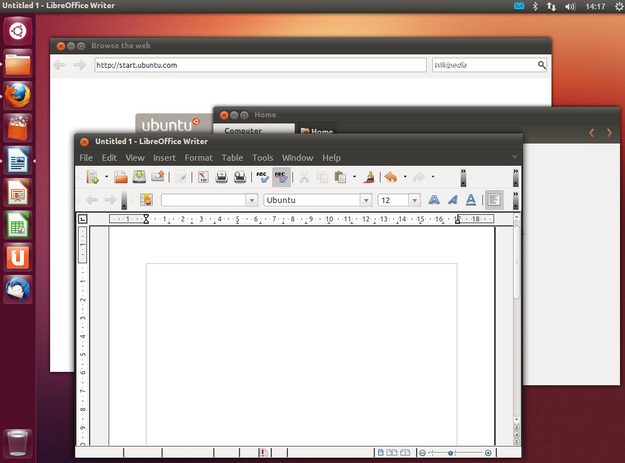Open the View menu
The width and height of the screenshot is (625, 463).
(135, 158)
